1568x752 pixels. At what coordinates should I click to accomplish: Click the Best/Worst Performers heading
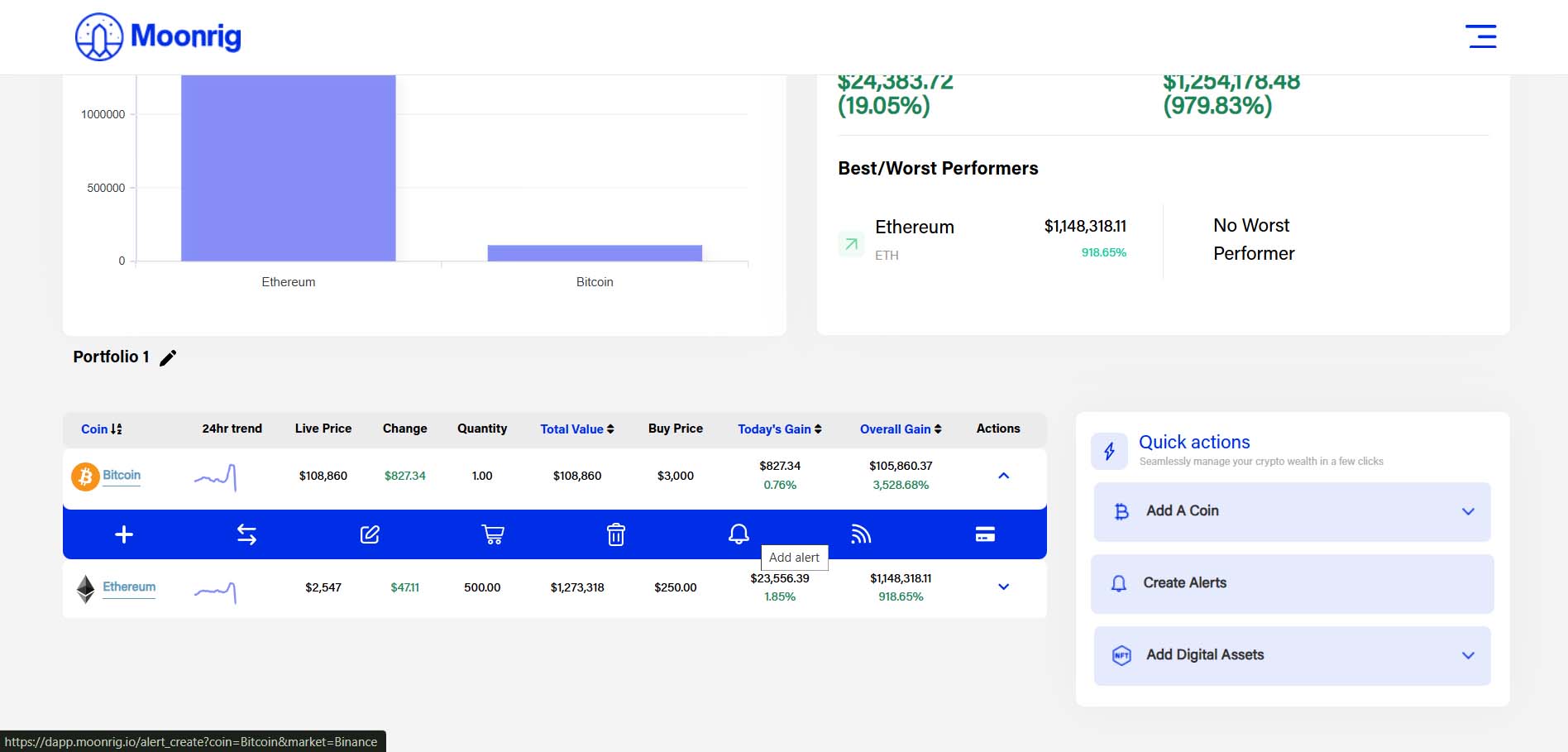(938, 169)
